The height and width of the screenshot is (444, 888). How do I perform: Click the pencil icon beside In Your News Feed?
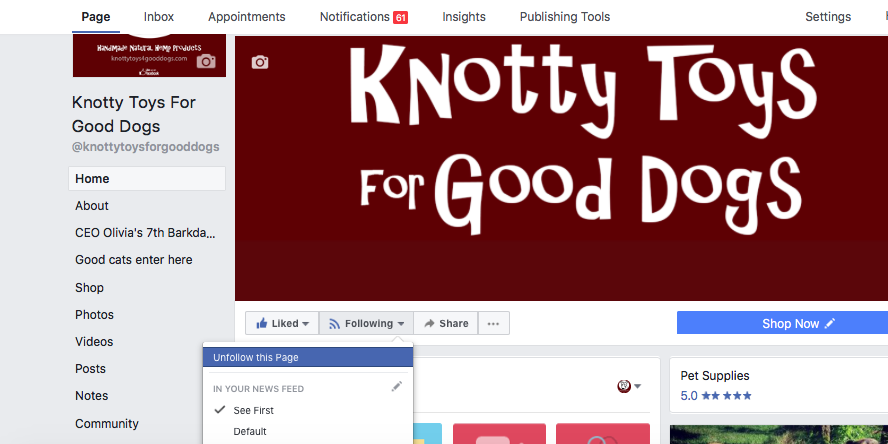point(397,387)
